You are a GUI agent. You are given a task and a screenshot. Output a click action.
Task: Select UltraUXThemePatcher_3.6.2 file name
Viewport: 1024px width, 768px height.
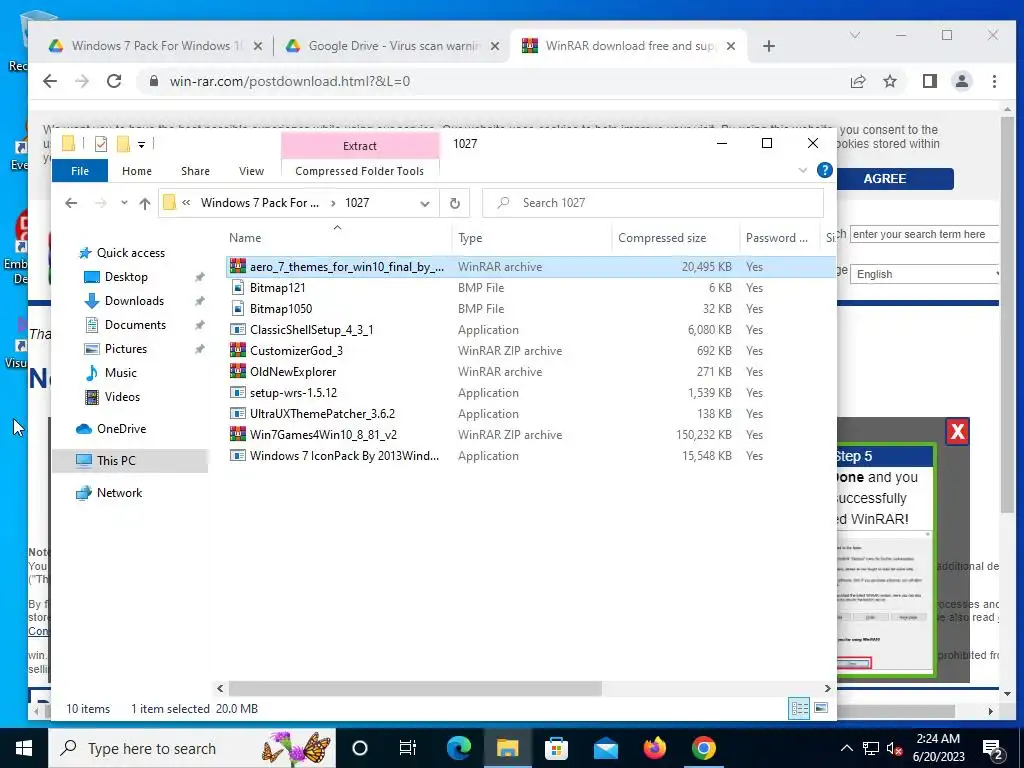pos(323,413)
